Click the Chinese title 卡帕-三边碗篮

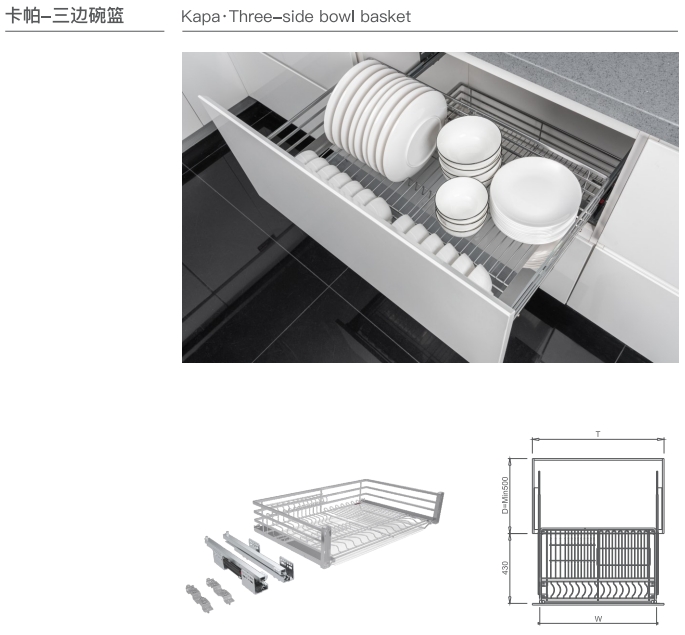65,16
